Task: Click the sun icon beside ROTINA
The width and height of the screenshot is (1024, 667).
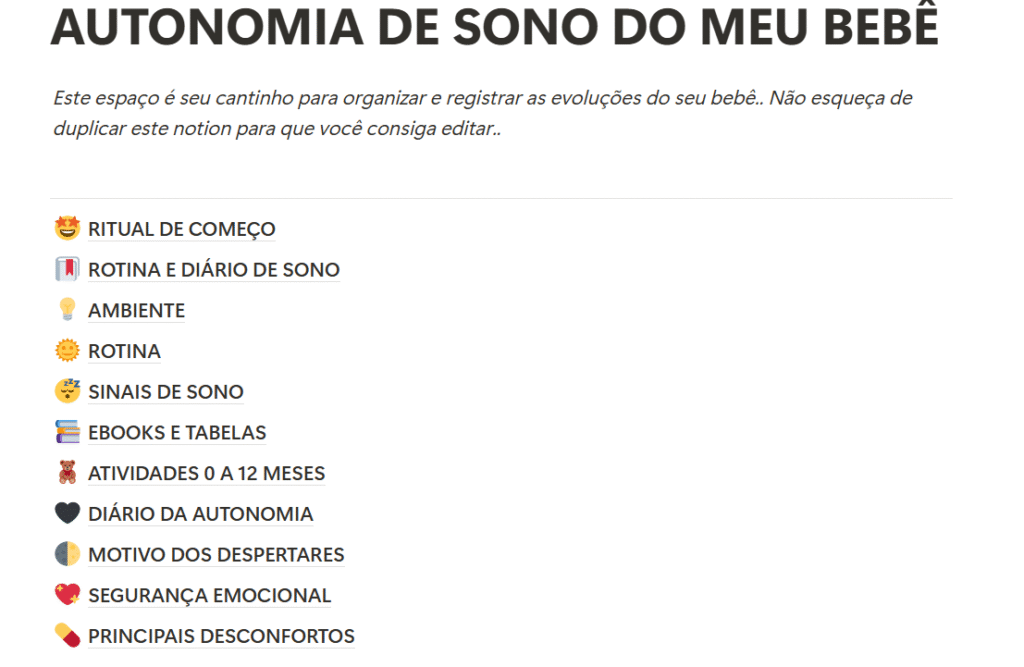Action: pyautogui.click(x=67, y=351)
